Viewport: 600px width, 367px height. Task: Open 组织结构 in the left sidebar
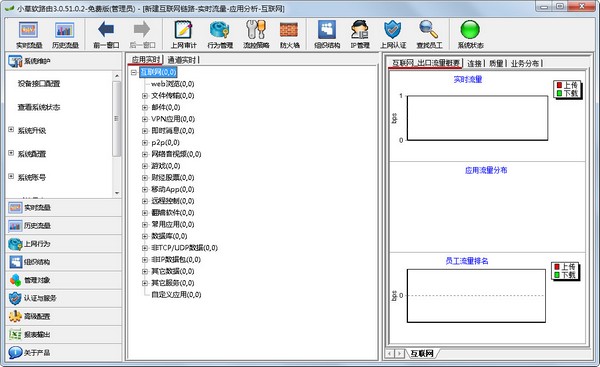(x=64, y=262)
